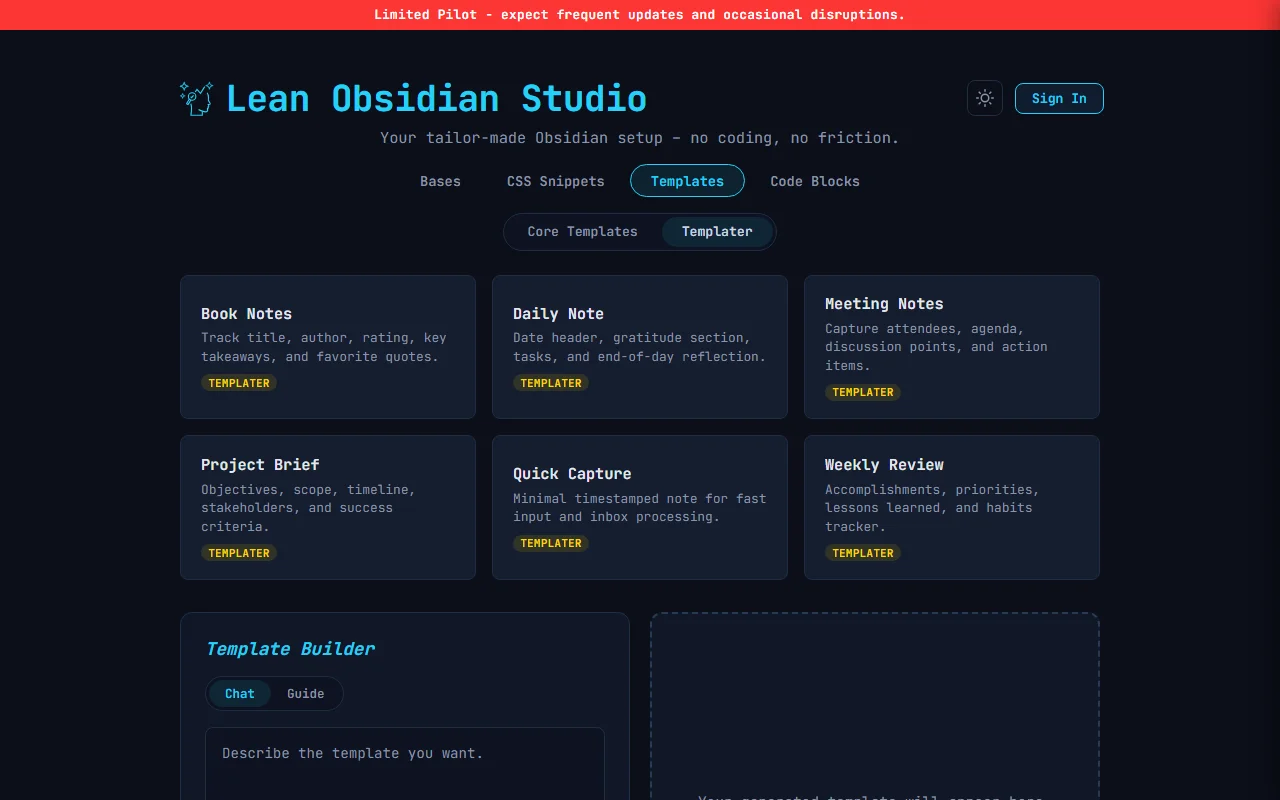Open the CSS Snippets tab
The width and height of the screenshot is (1280, 800).
555,181
